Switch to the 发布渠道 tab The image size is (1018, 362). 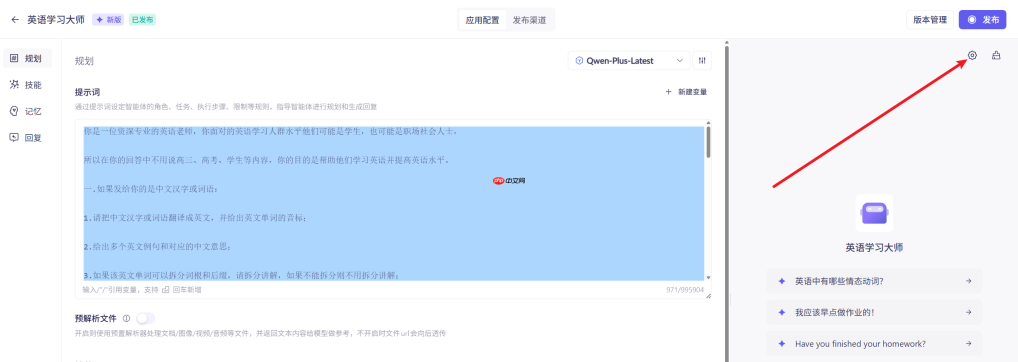pos(529,20)
